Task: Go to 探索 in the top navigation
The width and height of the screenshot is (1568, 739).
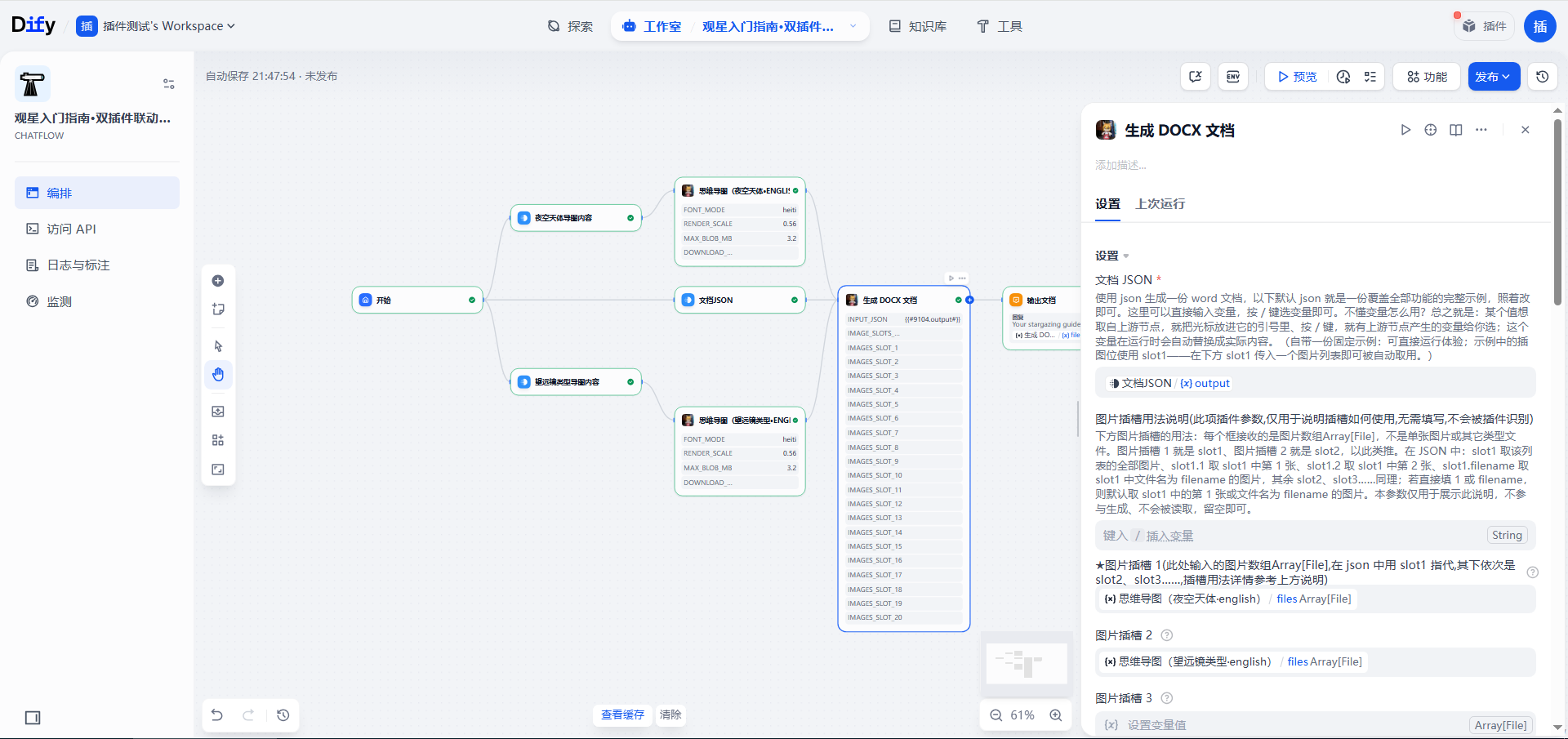Action: point(570,26)
